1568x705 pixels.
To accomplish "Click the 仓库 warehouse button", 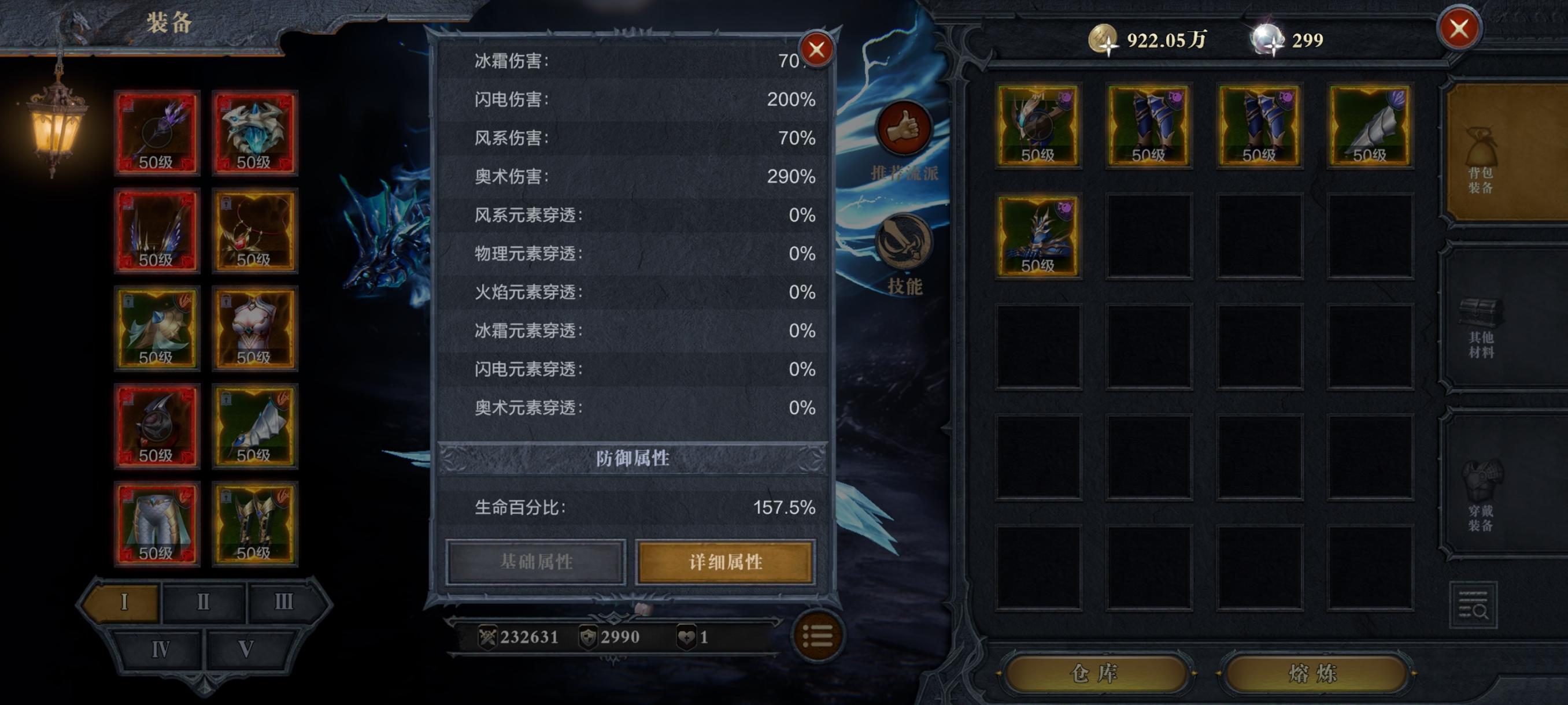I will click(1094, 673).
